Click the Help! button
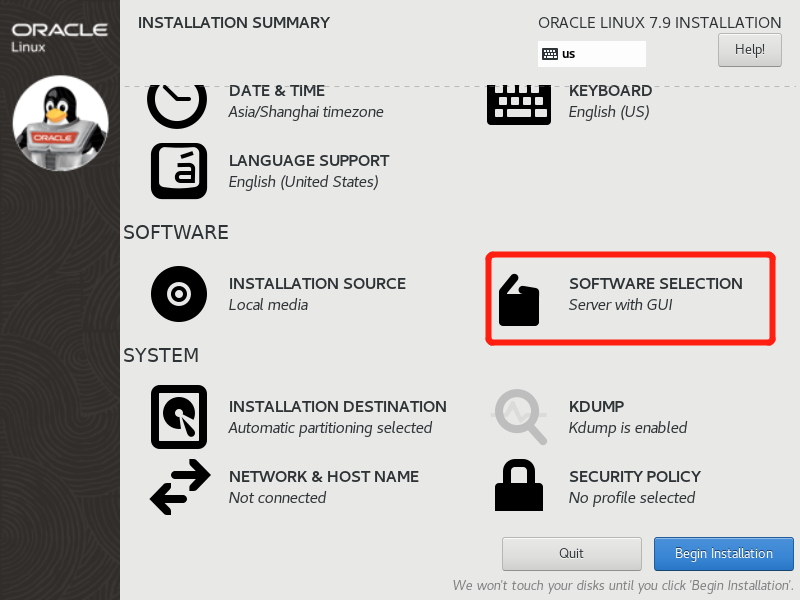 click(x=749, y=50)
